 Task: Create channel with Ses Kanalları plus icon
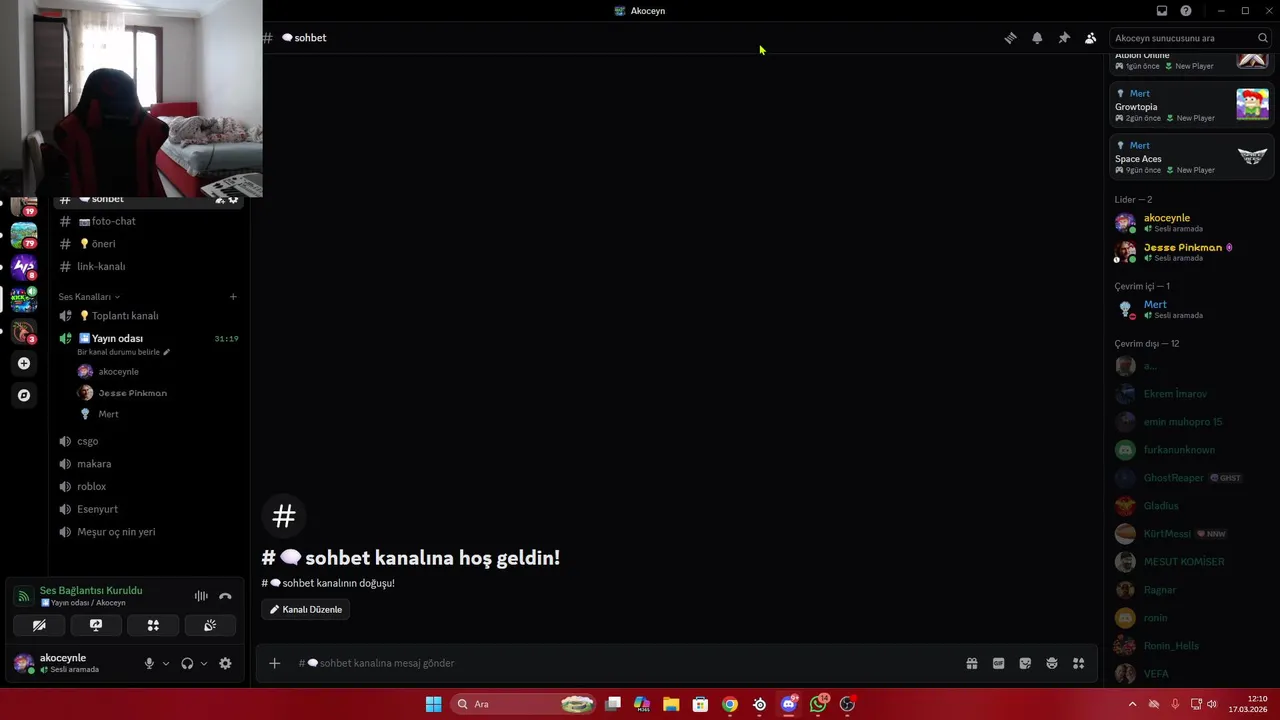pyautogui.click(x=233, y=297)
